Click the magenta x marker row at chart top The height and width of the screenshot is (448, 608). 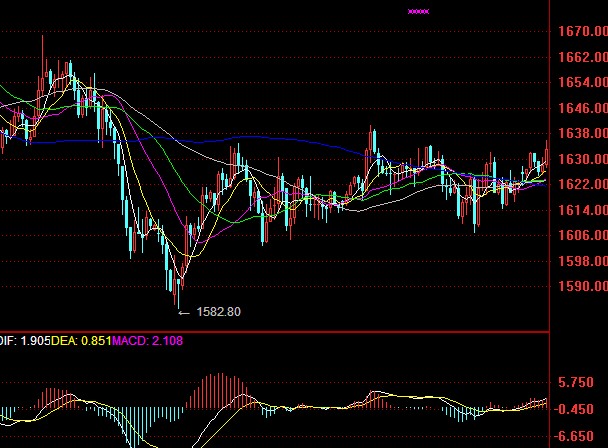click(418, 11)
